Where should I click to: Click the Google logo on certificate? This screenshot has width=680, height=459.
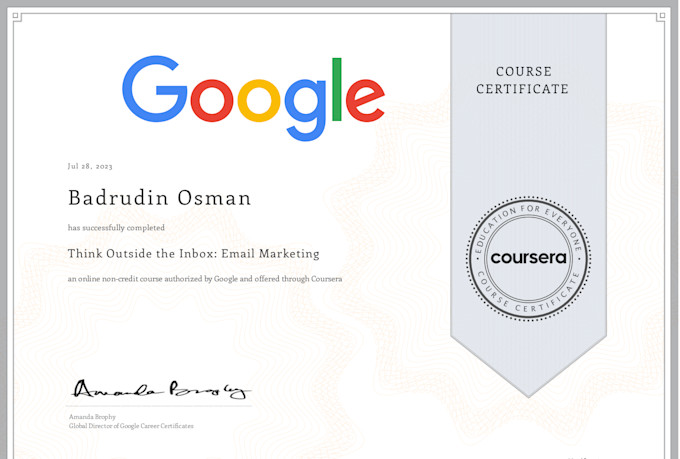pos(253,98)
